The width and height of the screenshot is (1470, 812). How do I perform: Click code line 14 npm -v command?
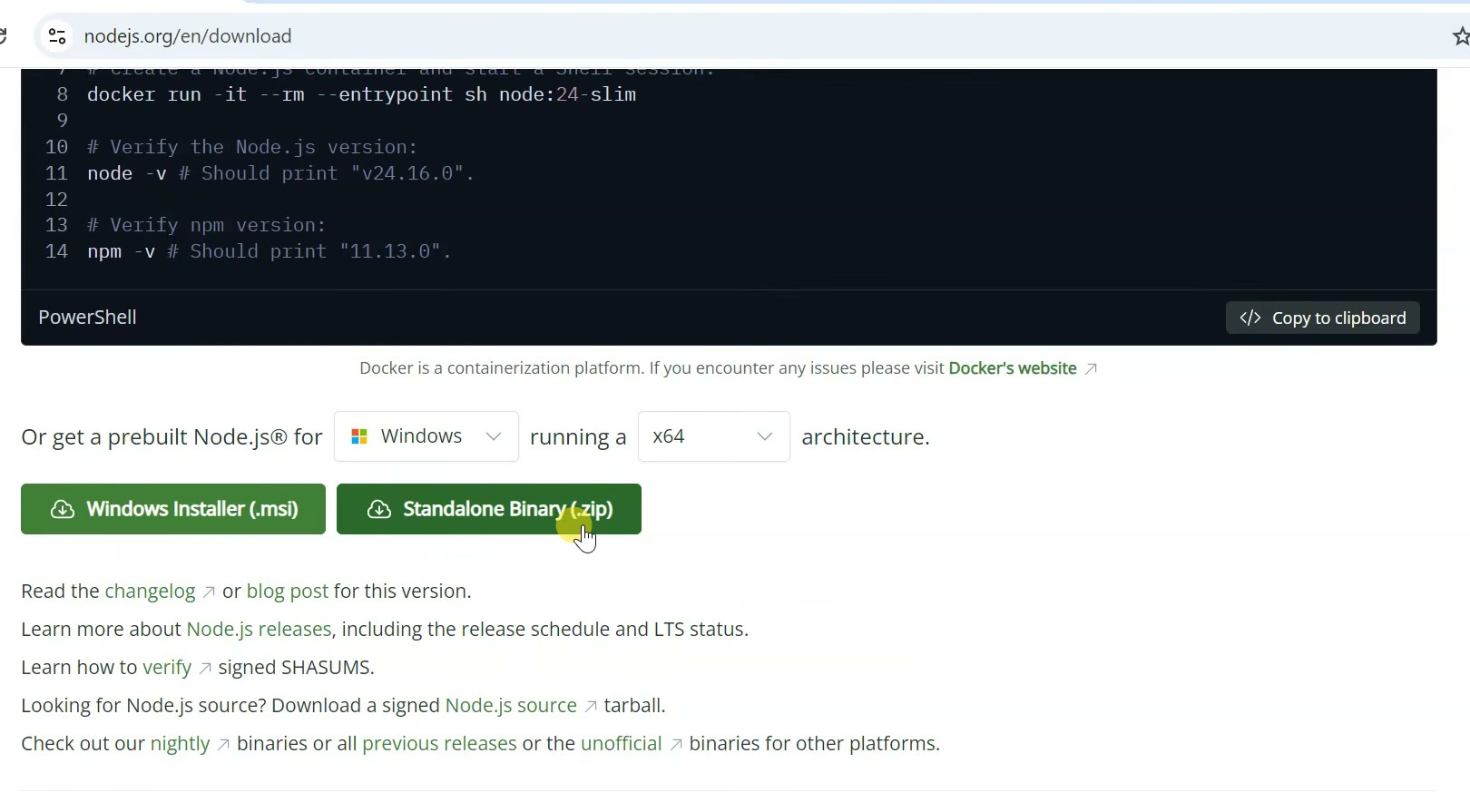pyautogui.click(x=269, y=251)
